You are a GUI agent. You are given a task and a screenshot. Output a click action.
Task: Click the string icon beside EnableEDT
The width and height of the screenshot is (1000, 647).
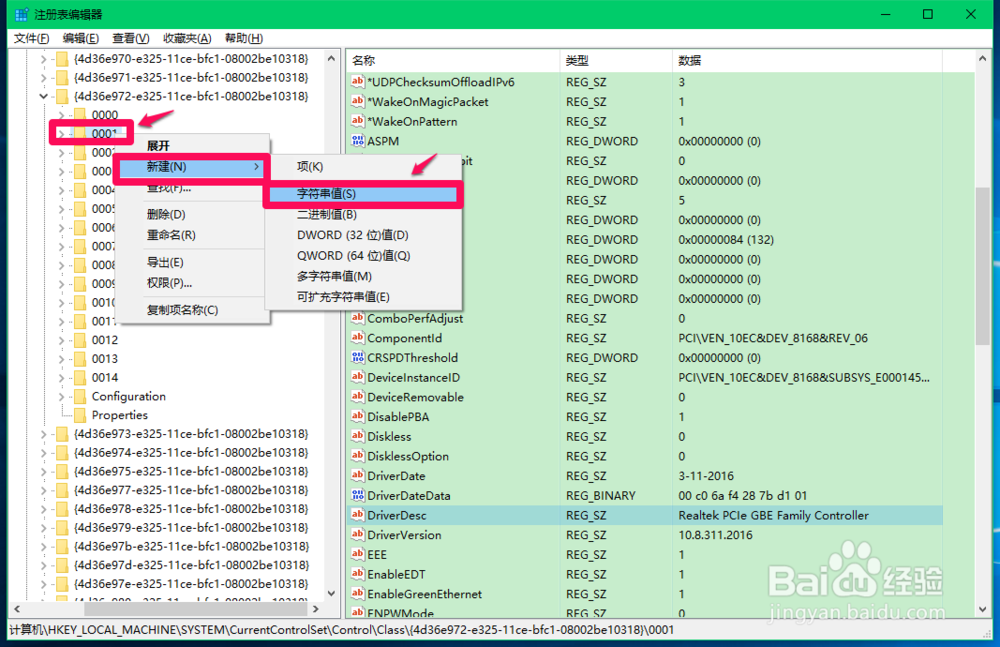coord(358,574)
